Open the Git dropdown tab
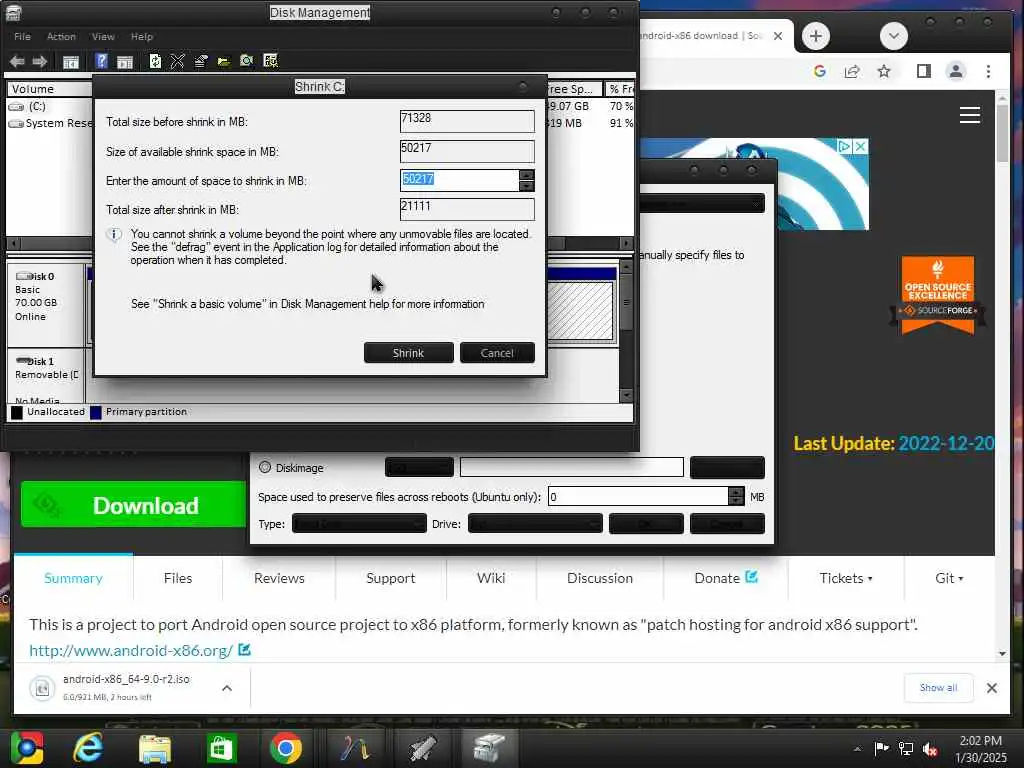The width and height of the screenshot is (1024, 768). (949, 578)
